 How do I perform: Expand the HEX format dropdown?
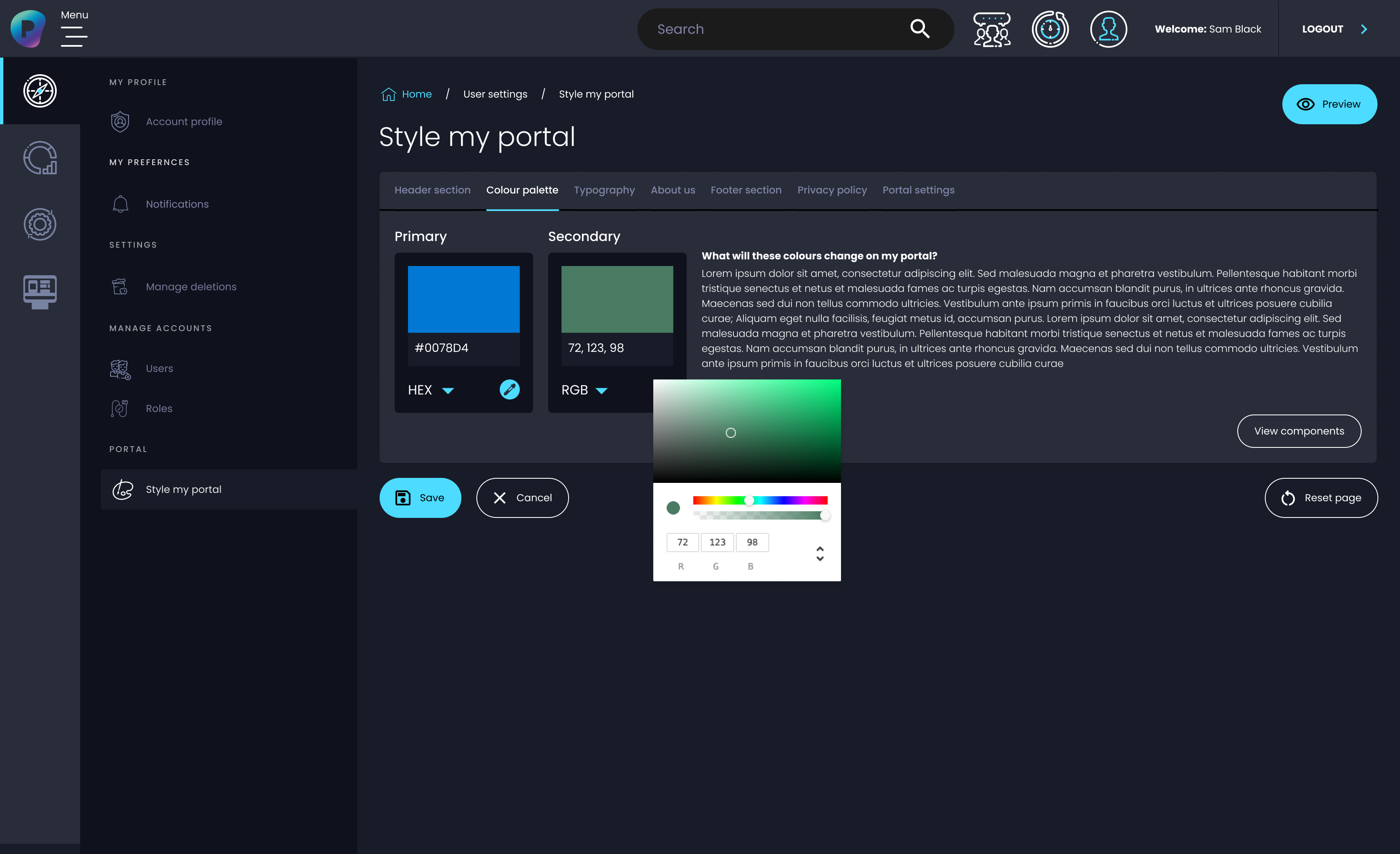(448, 391)
